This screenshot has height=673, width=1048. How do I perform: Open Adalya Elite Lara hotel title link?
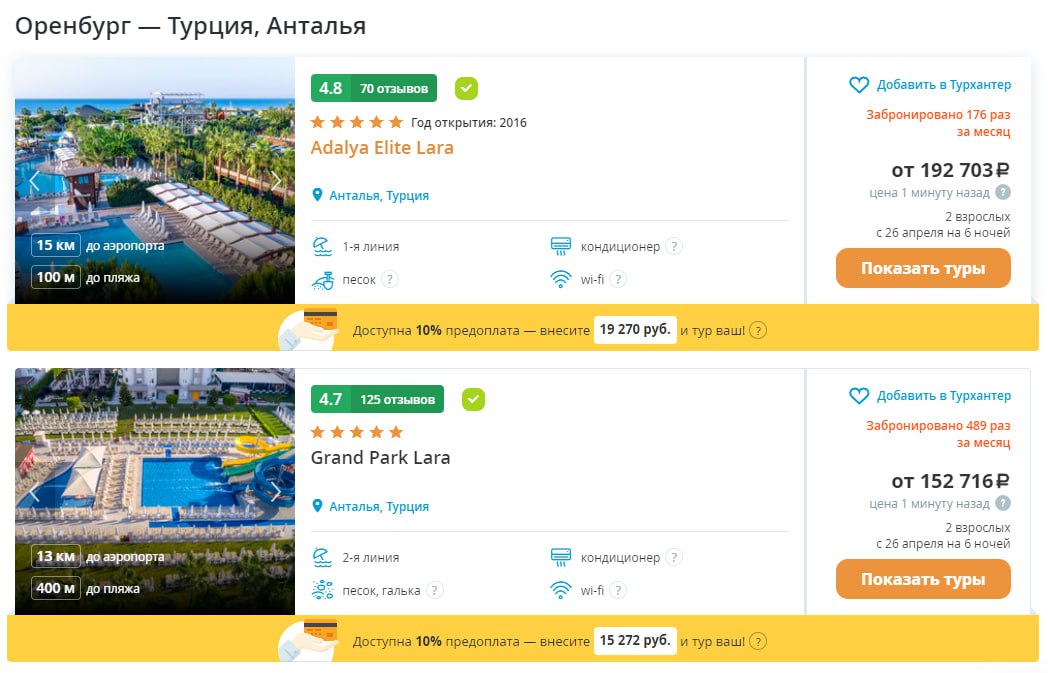[x=382, y=148]
